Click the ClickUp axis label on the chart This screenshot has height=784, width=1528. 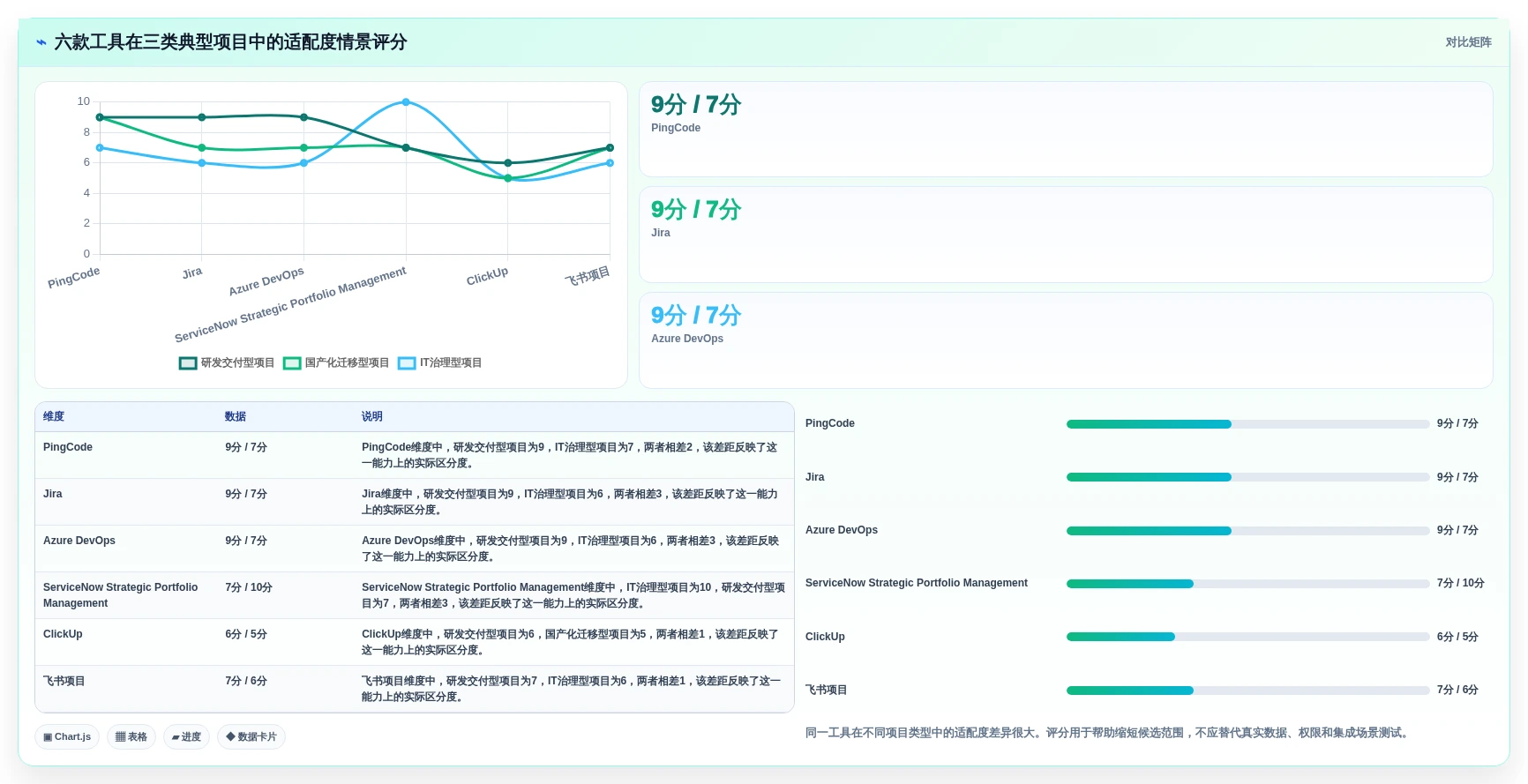pos(487,276)
